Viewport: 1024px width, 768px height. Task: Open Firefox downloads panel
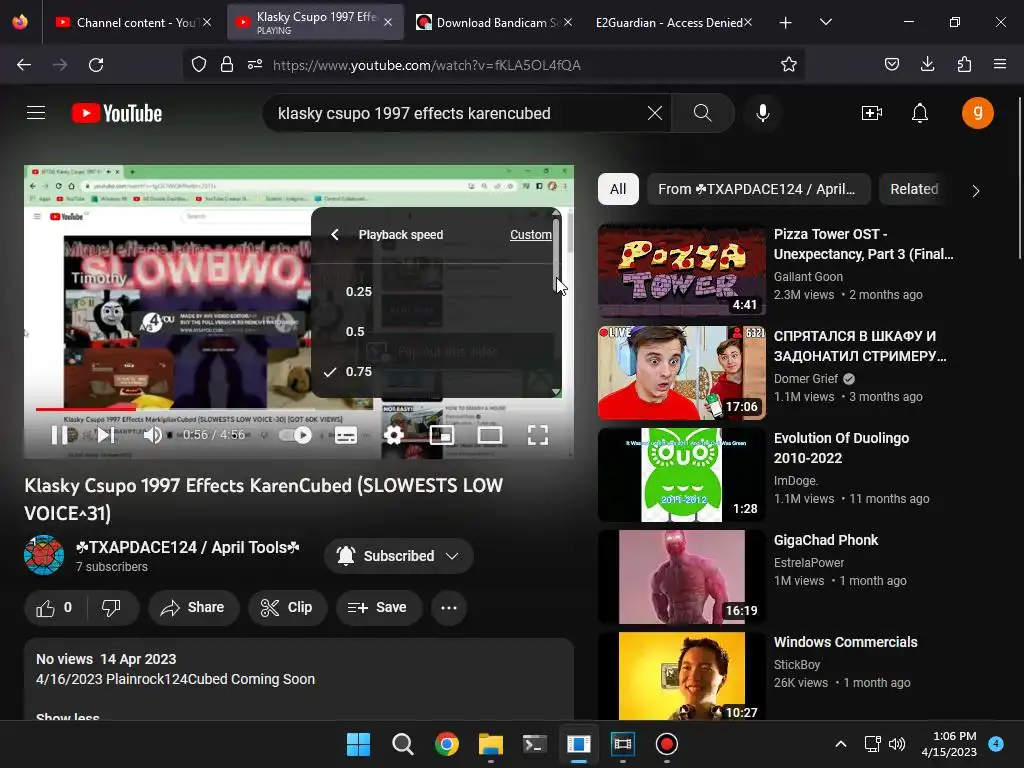[927, 64]
